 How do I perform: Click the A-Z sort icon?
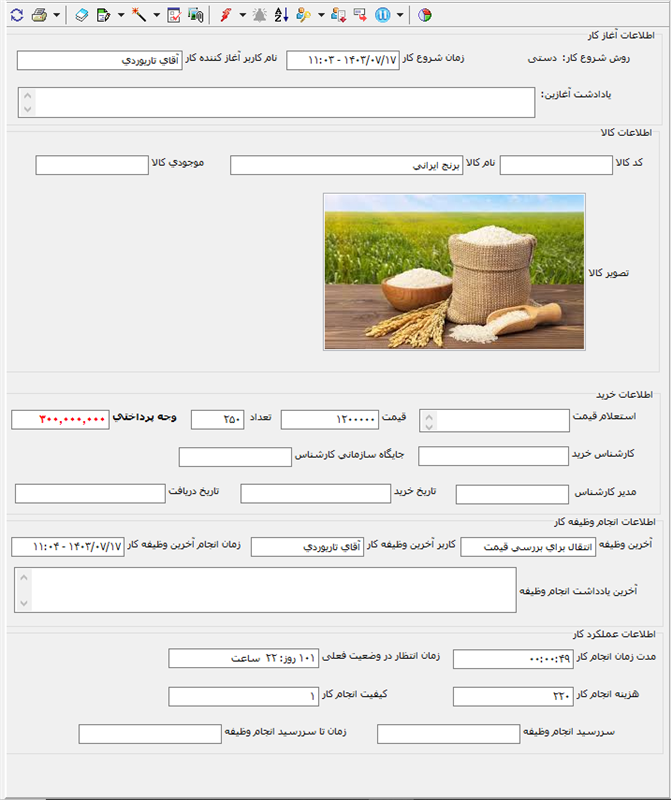click(281, 15)
